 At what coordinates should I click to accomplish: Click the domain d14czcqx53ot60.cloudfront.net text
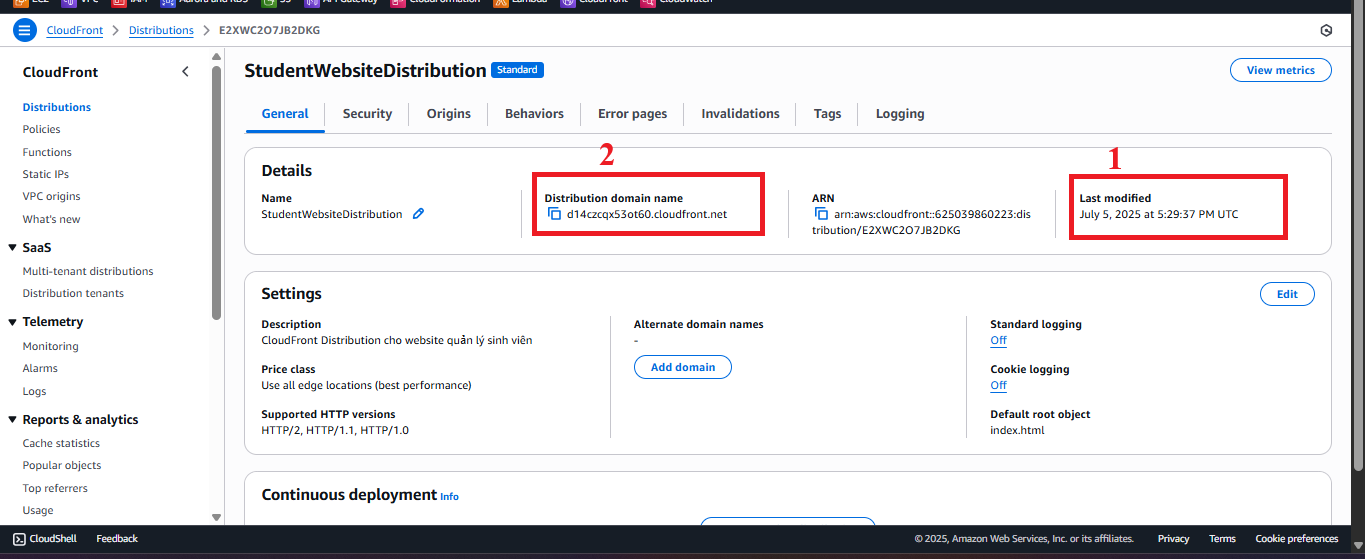[x=647, y=214]
